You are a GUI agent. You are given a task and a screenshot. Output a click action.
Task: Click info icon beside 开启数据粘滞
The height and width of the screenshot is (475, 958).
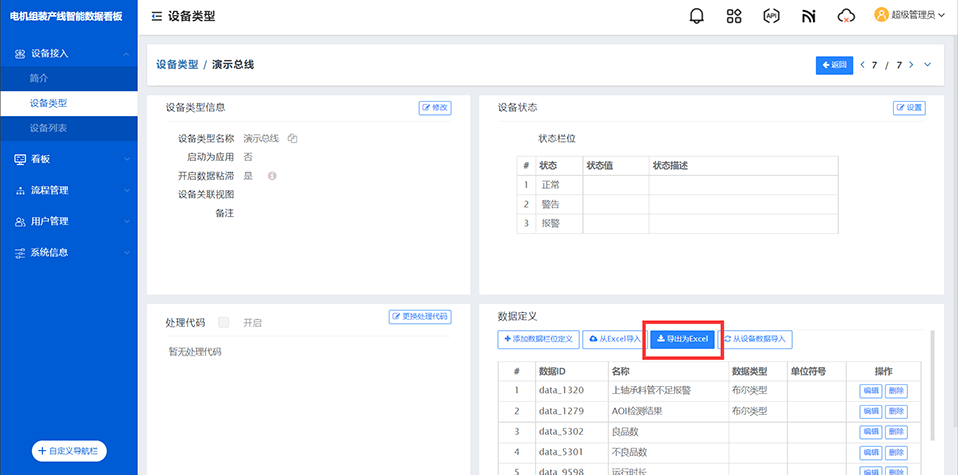click(x=271, y=176)
